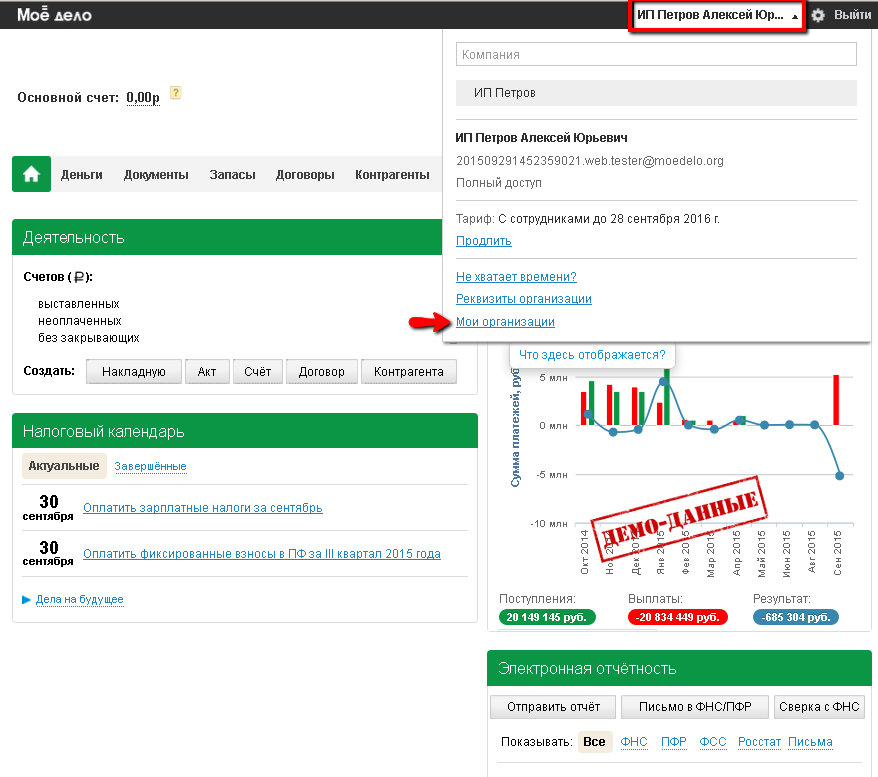The width and height of the screenshot is (878, 777).
Task: Filter reports by ФНС
Action: pos(634,742)
